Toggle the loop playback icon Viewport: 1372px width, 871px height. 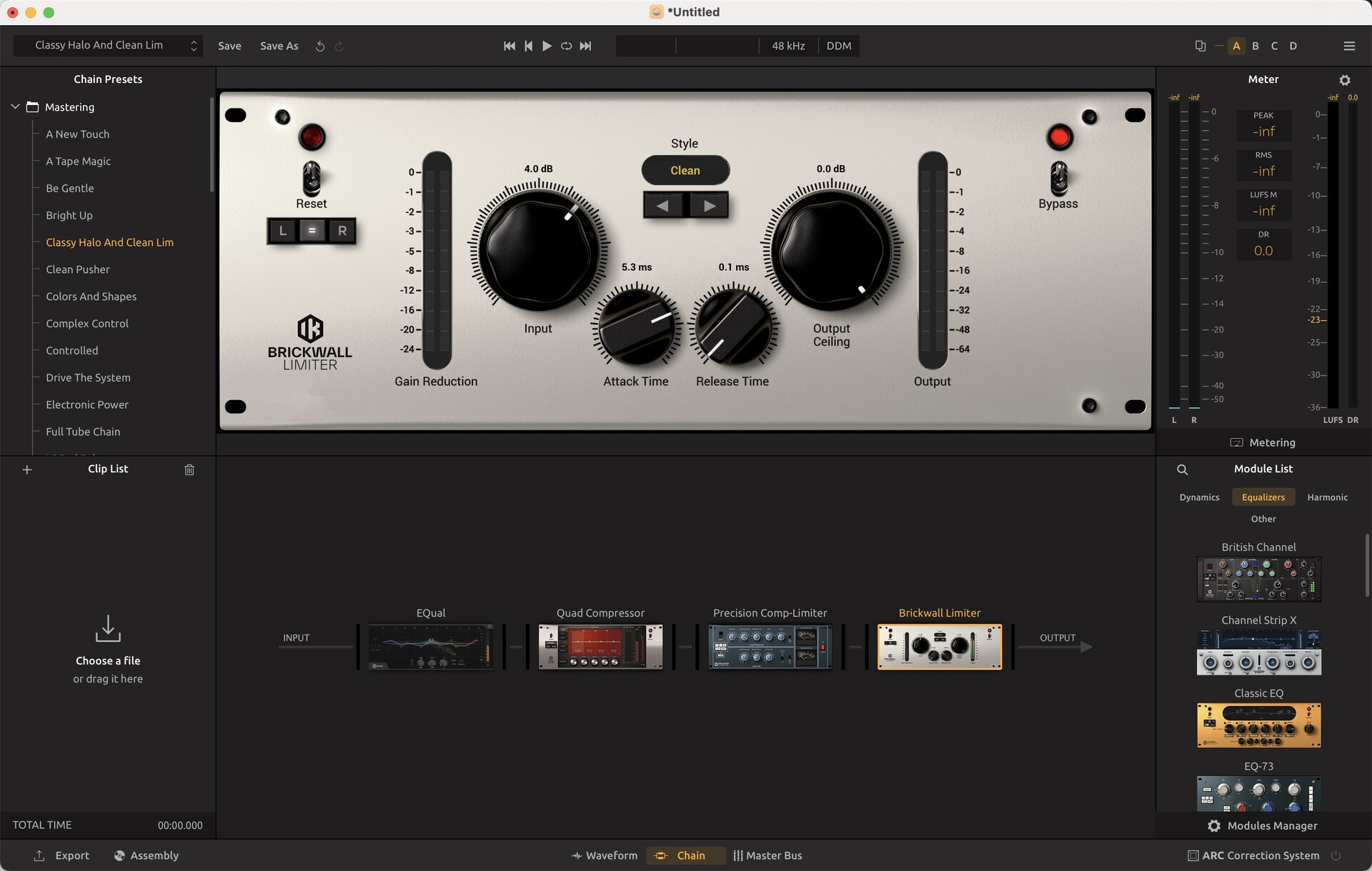[566, 46]
